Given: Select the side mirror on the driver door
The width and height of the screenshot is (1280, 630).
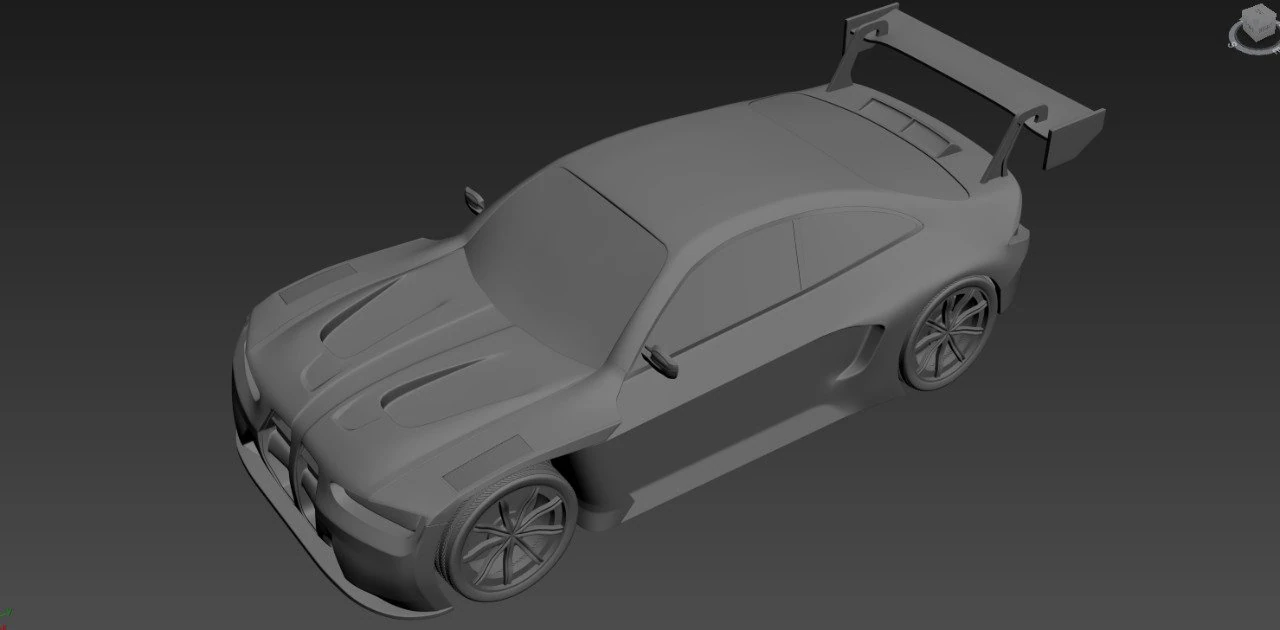Looking at the screenshot, I should 661,360.
